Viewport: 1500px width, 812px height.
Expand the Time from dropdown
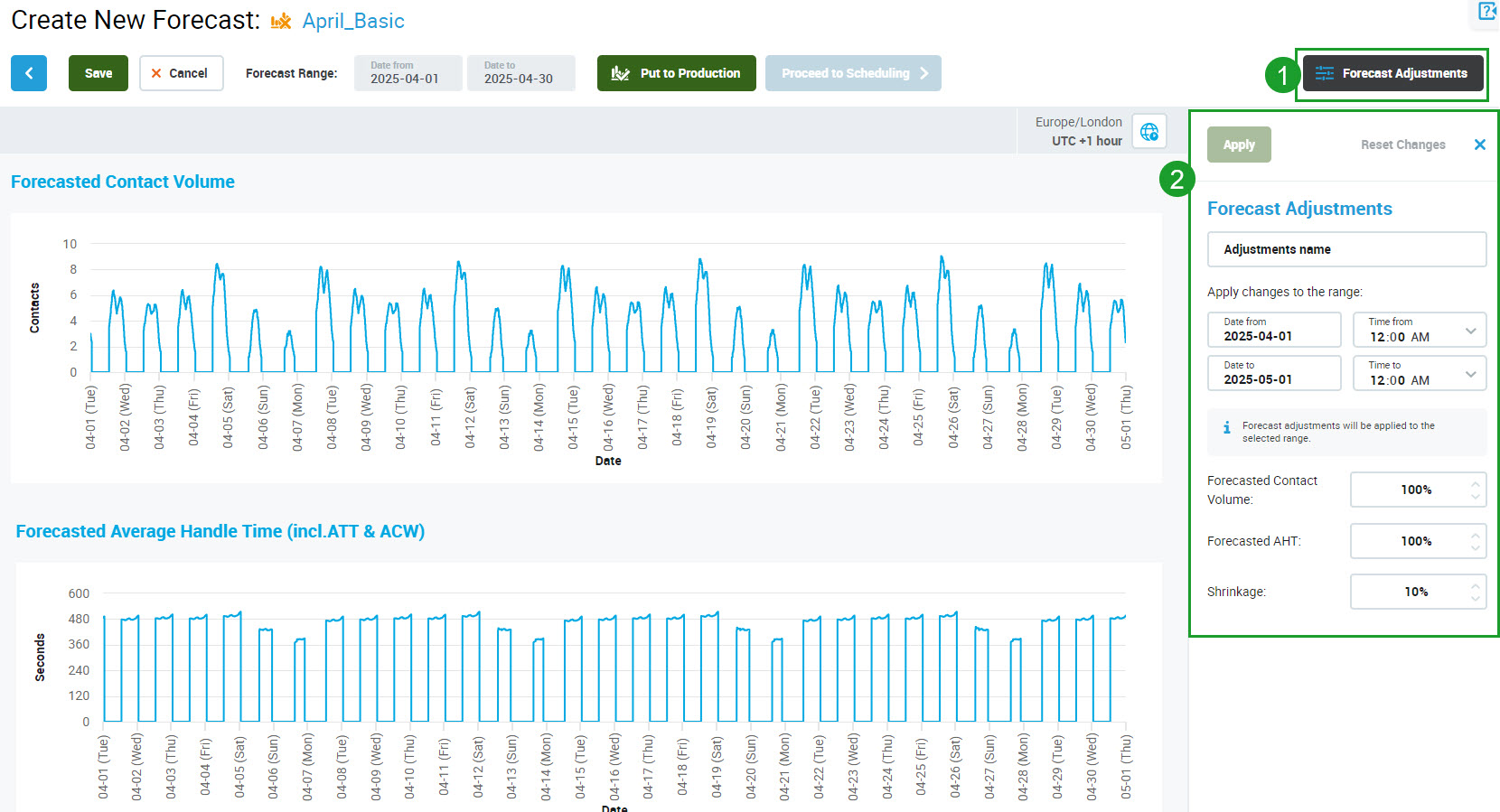click(x=1470, y=331)
